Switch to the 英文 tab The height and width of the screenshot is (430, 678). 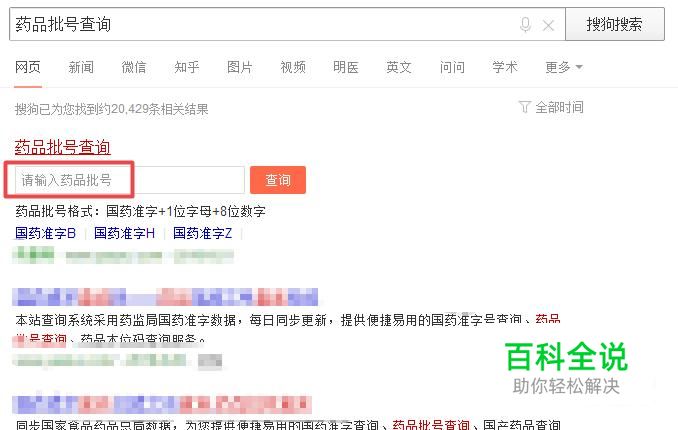point(399,67)
